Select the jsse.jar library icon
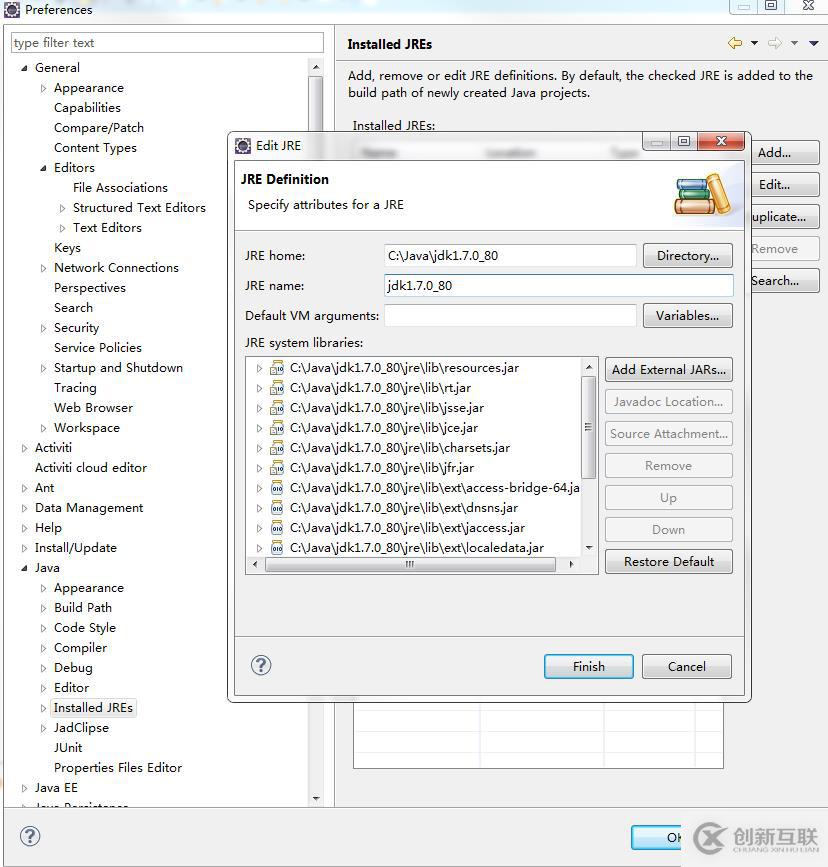Screen dimensions: 828x867 (277, 408)
